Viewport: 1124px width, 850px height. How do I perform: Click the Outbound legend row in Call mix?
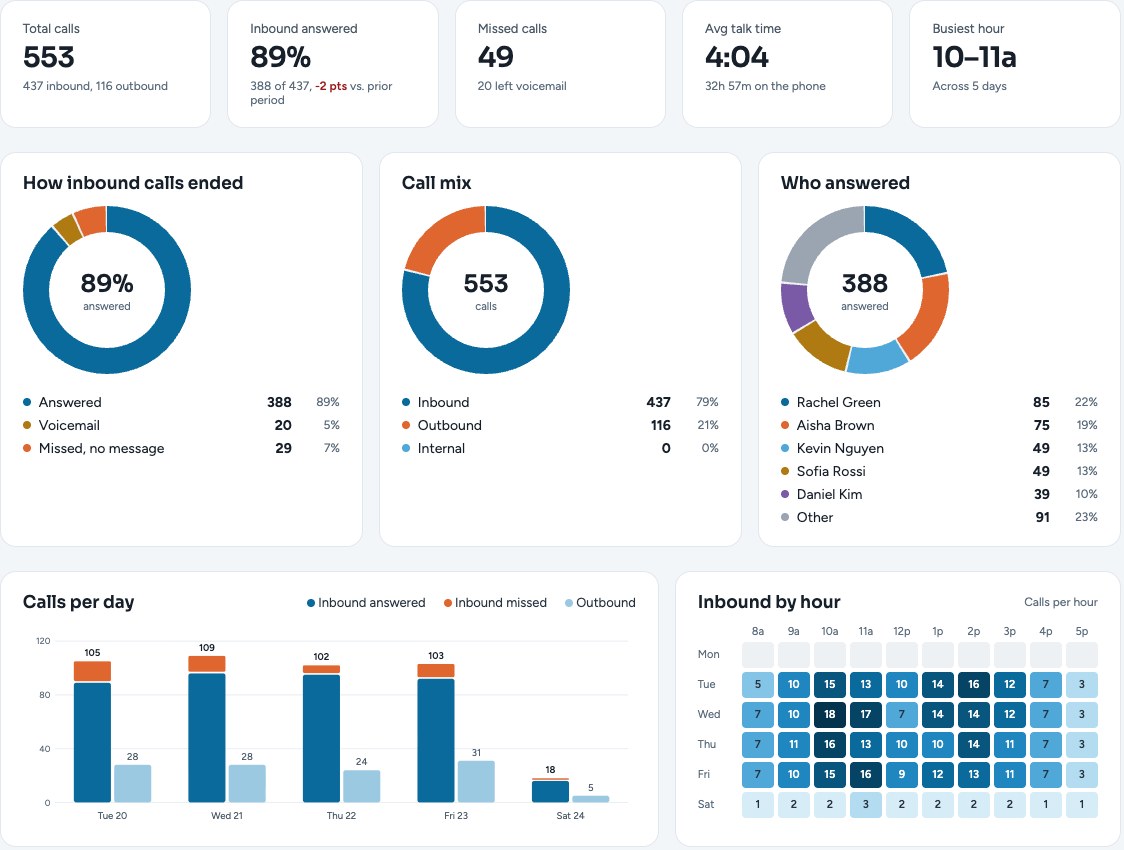click(x=560, y=426)
